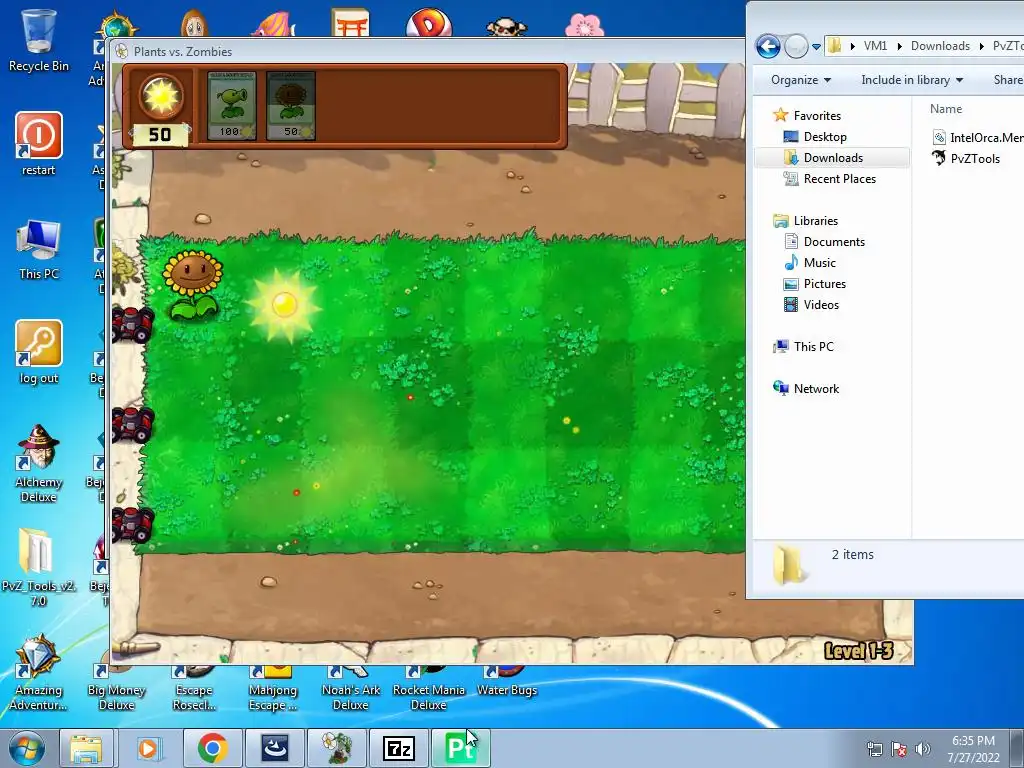This screenshot has width=1024, height=768.
Task: Click the network icon in system tray
Action: 874,749
